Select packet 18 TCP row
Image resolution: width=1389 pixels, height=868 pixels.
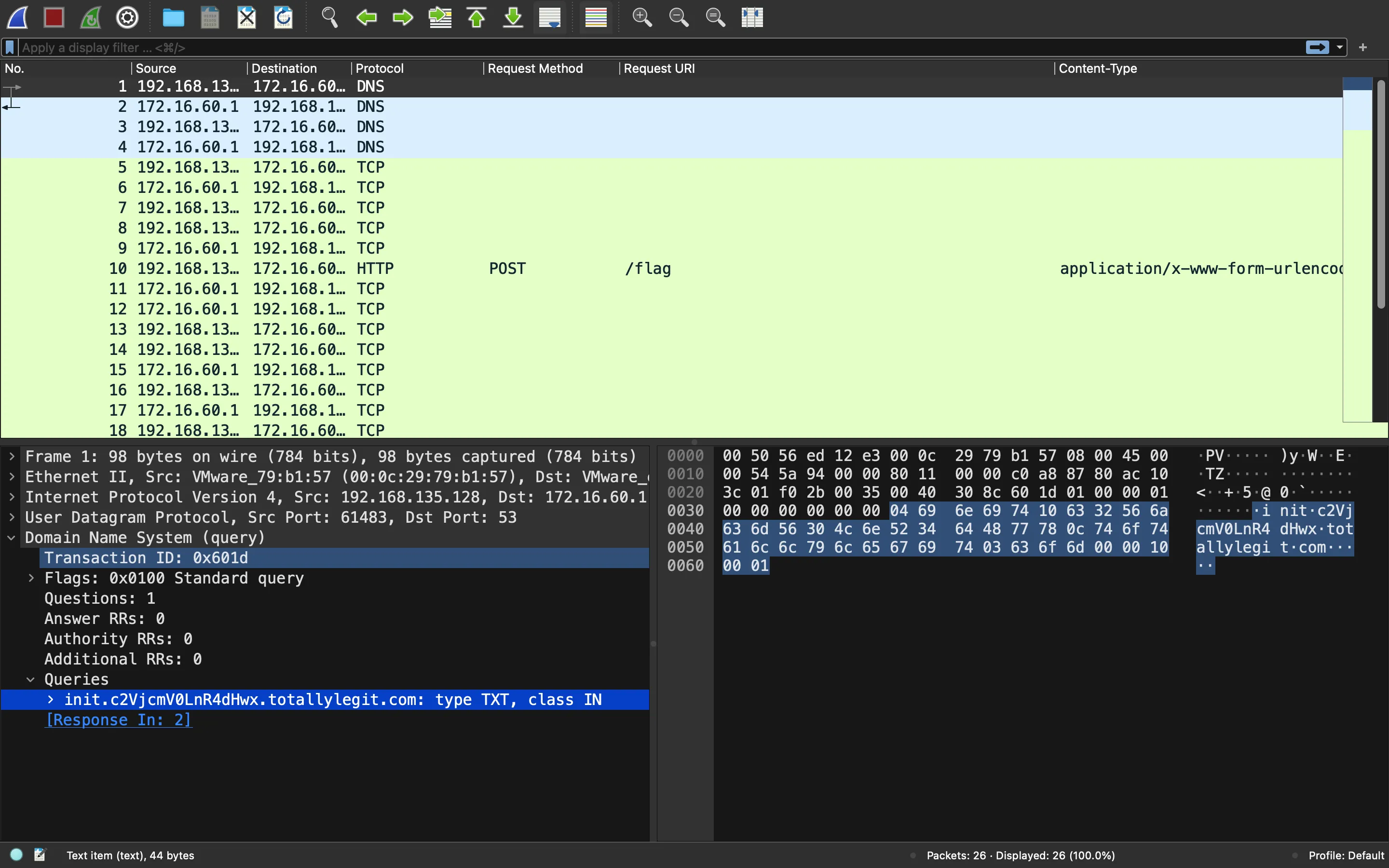(671, 430)
